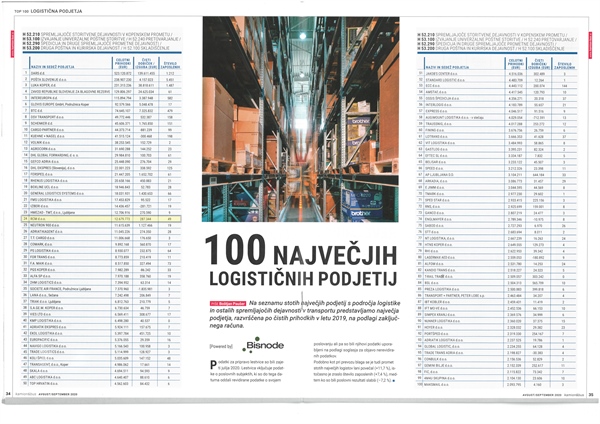600x424 pixels.
Task: Click 'PREZA LOGISTIKA d.o.o.' row
Action: [x=497, y=289]
